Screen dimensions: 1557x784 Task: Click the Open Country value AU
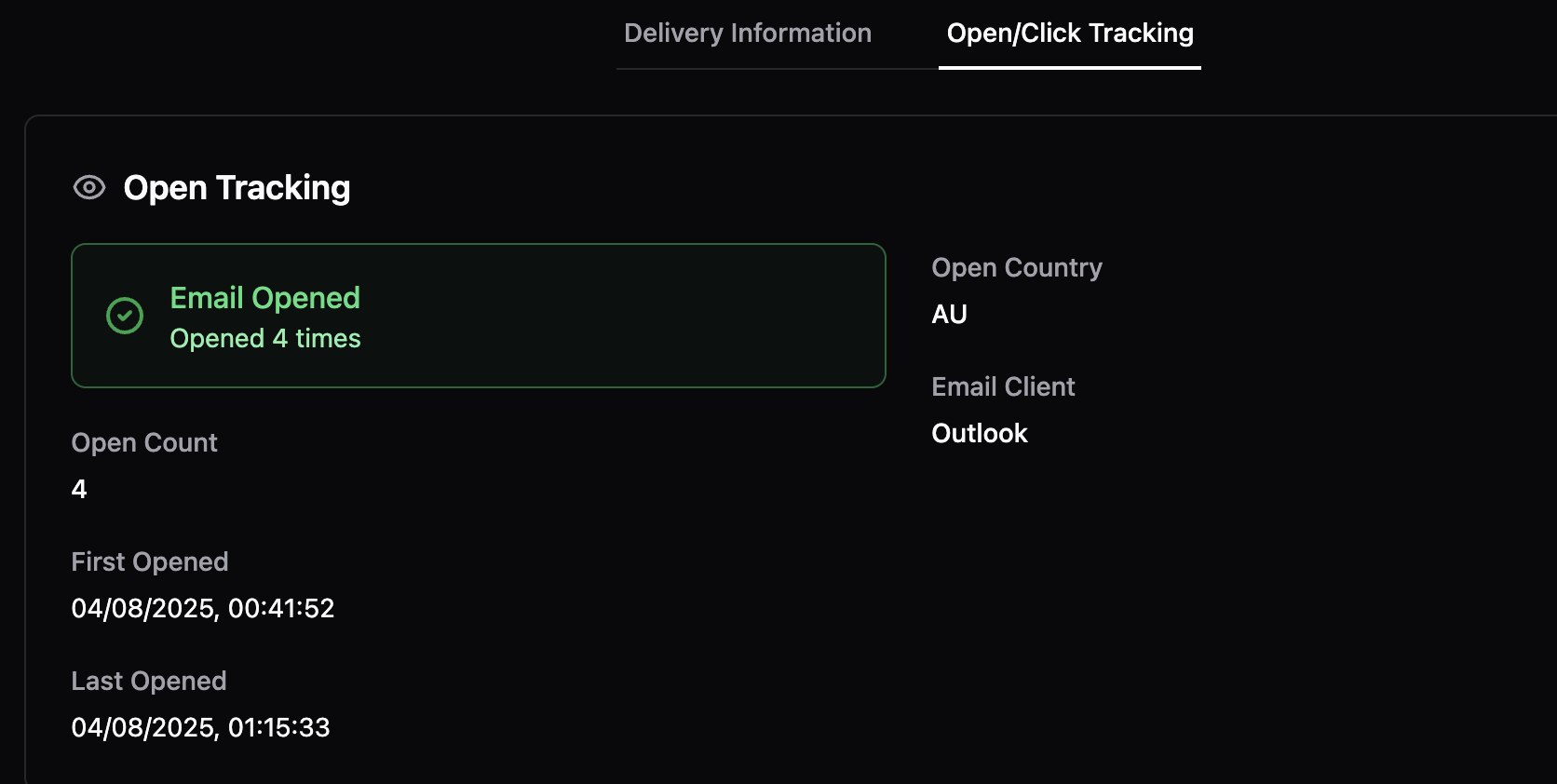[x=949, y=314]
